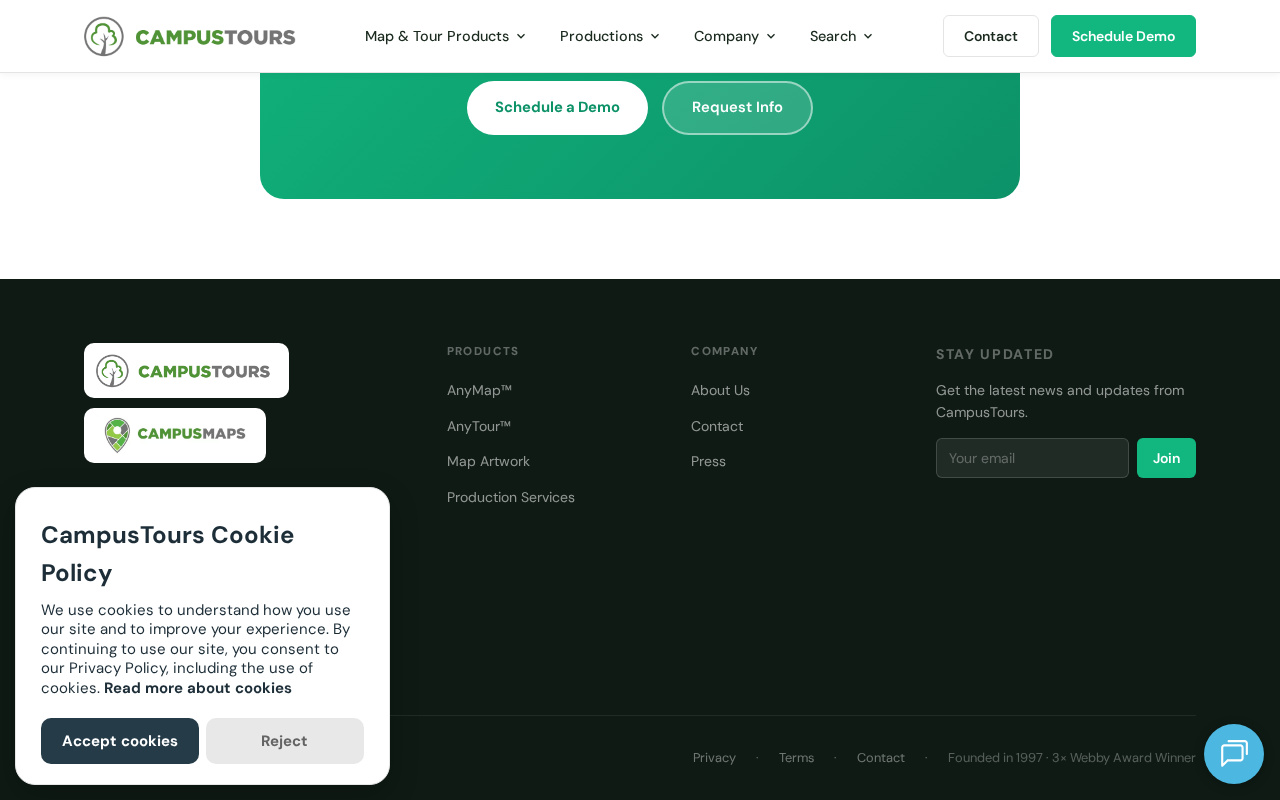Open the Press page link
Viewport: 1280px width, 800px height.
[708, 461]
